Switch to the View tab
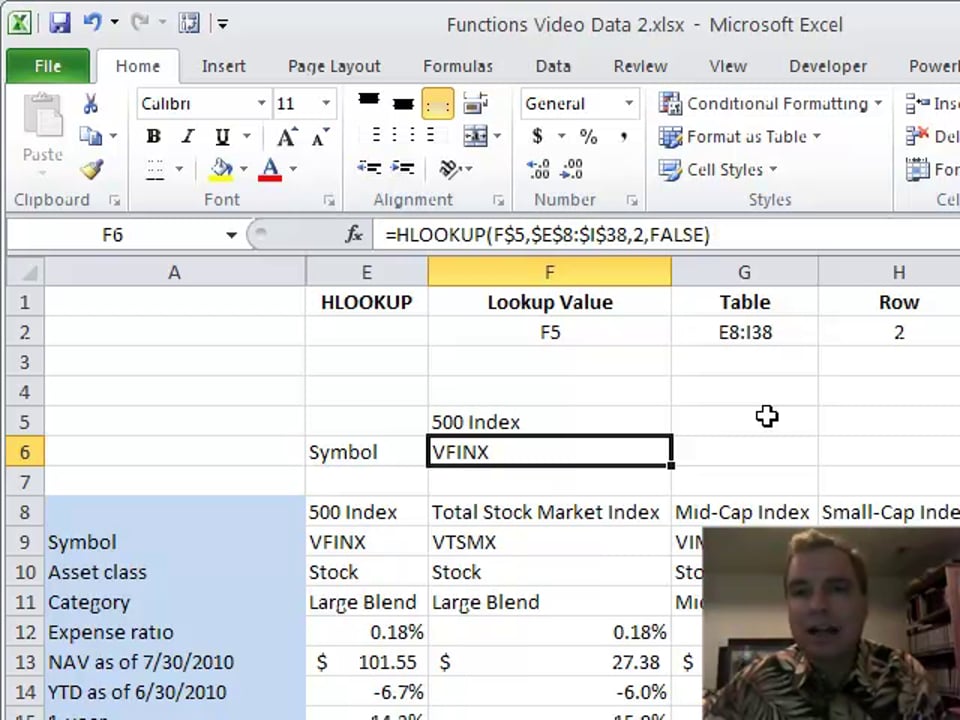 pos(727,66)
